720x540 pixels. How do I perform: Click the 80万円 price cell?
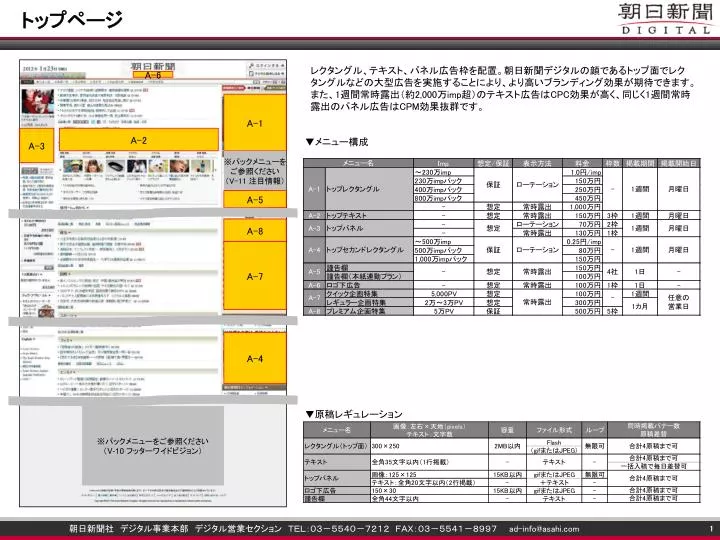point(583,250)
